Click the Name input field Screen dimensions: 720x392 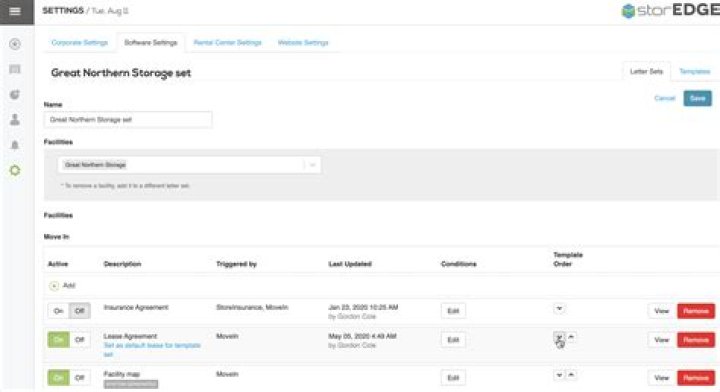[x=128, y=119]
